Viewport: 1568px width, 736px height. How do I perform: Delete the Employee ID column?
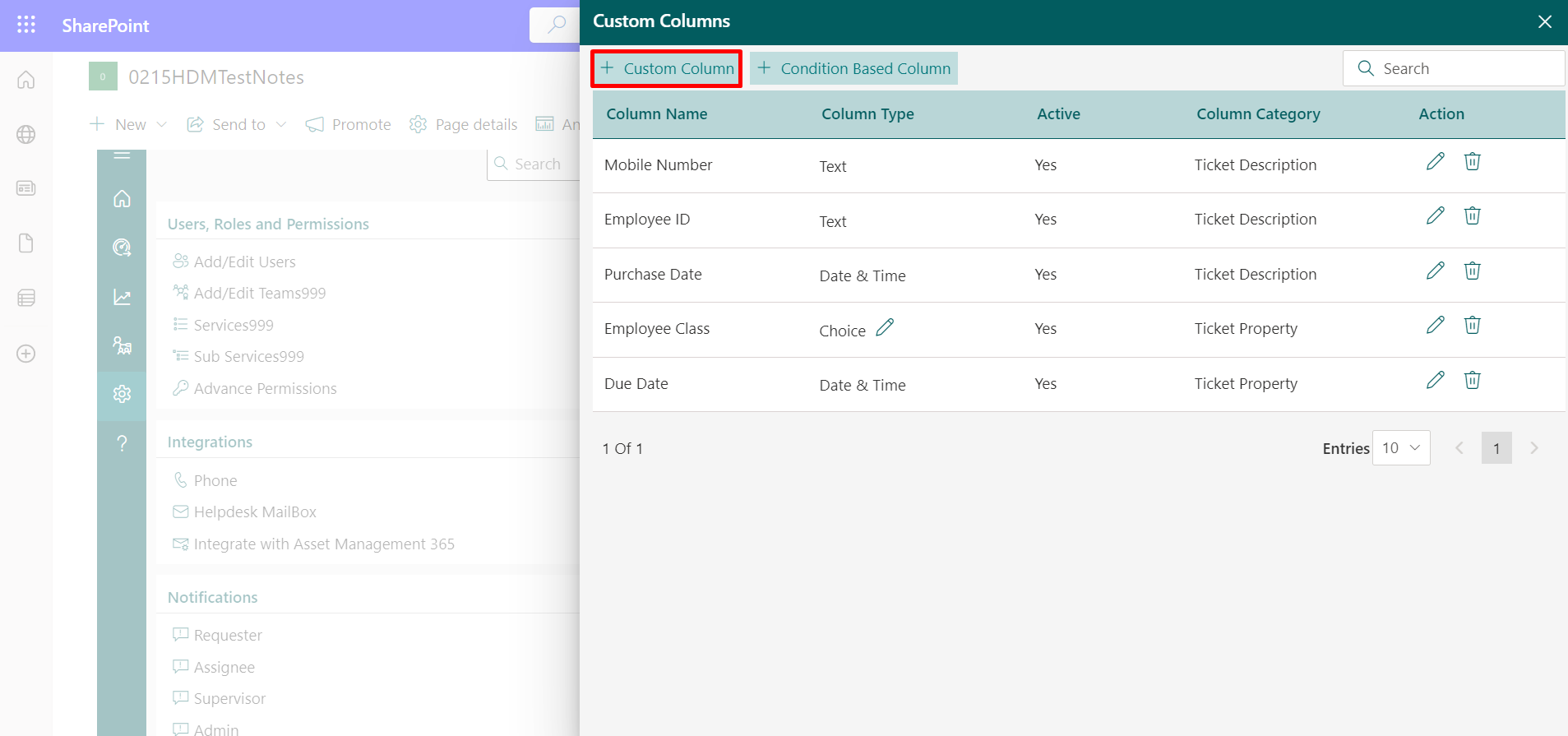1472,215
